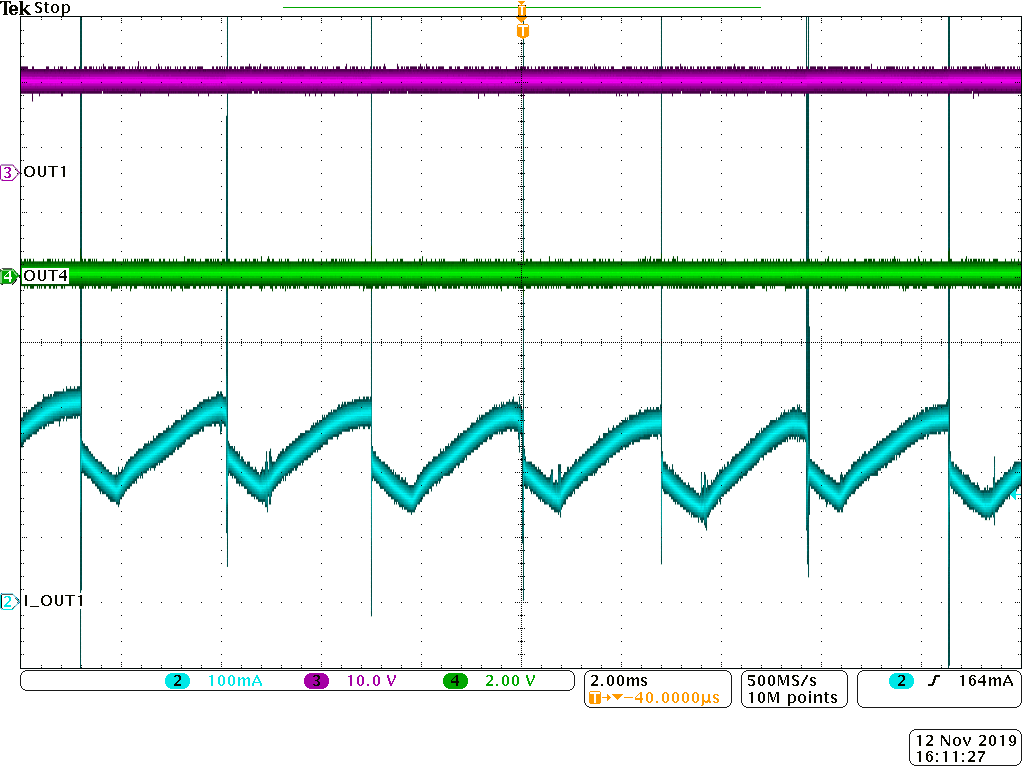Screen dimensions: 1024x768
Task: Click the orange trigger position marker at top
Action: click(x=520, y=10)
